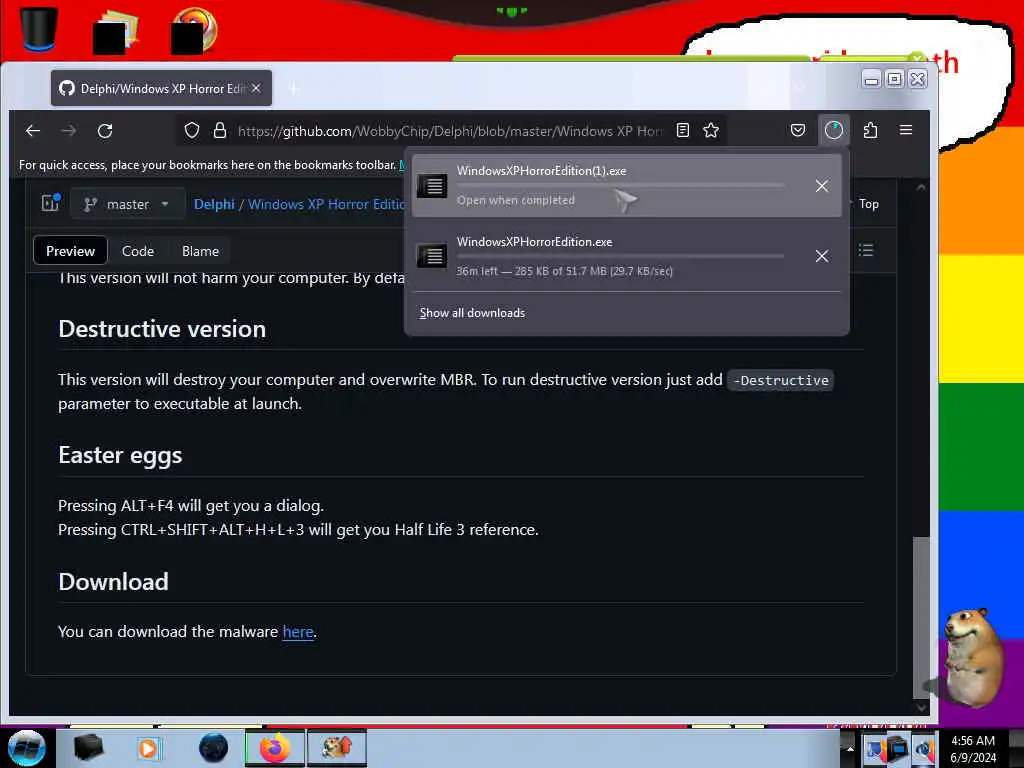The width and height of the screenshot is (1024, 768).
Task: Click the site security padlock icon
Action: 220,131
